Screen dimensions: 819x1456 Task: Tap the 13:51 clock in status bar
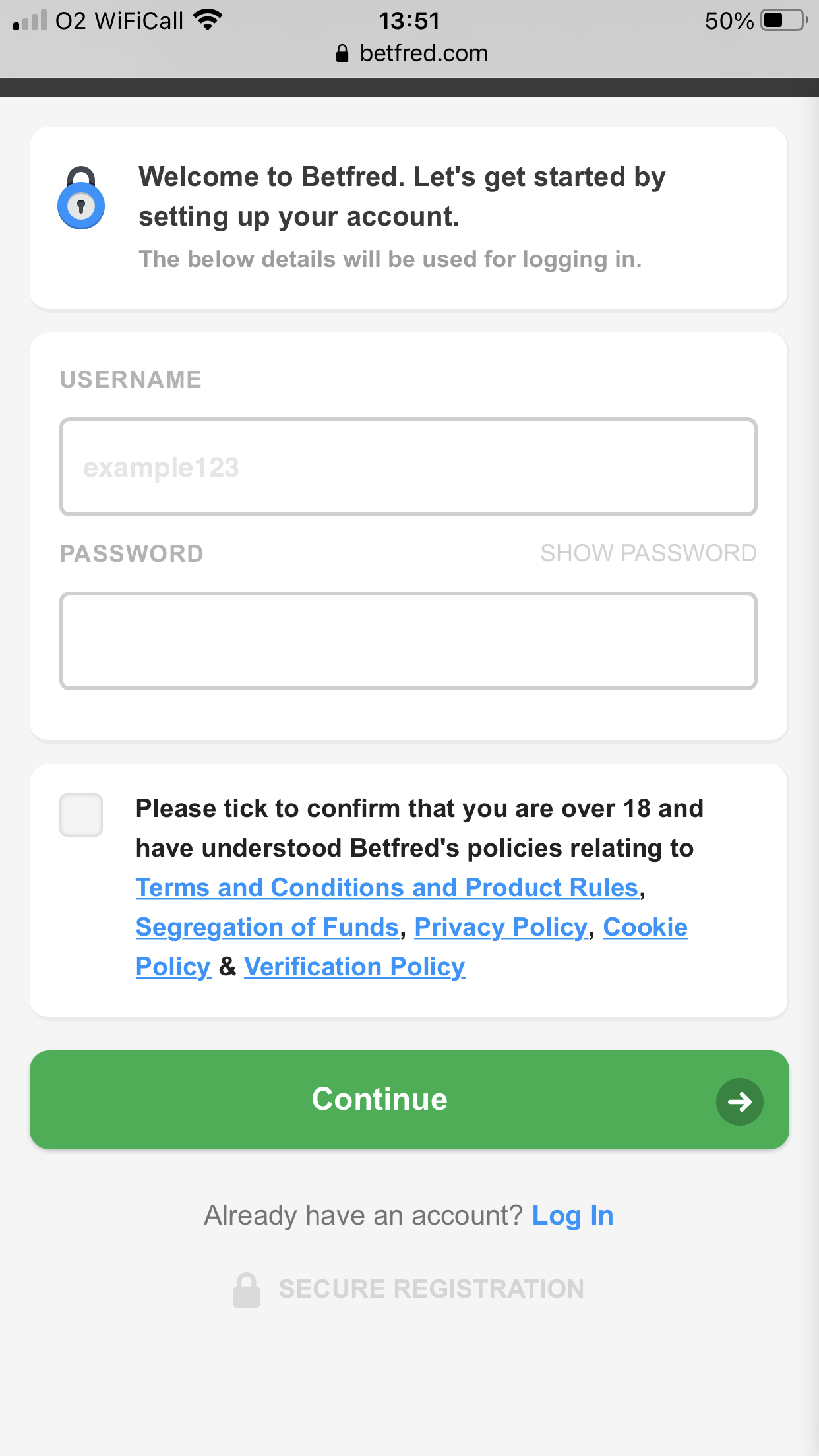(x=409, y=20)
